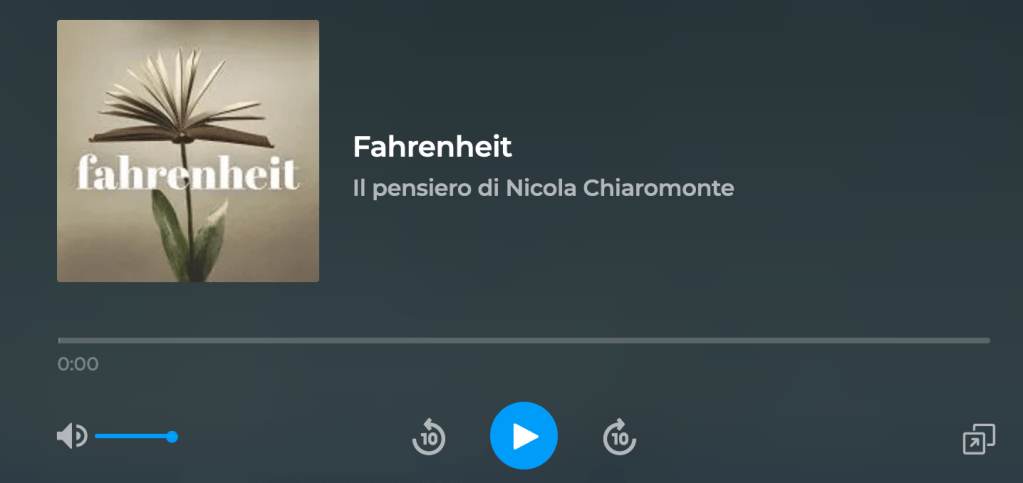Jump to the start of the progress bar
Screen dimensions: 1023x483
click(59, 340)
